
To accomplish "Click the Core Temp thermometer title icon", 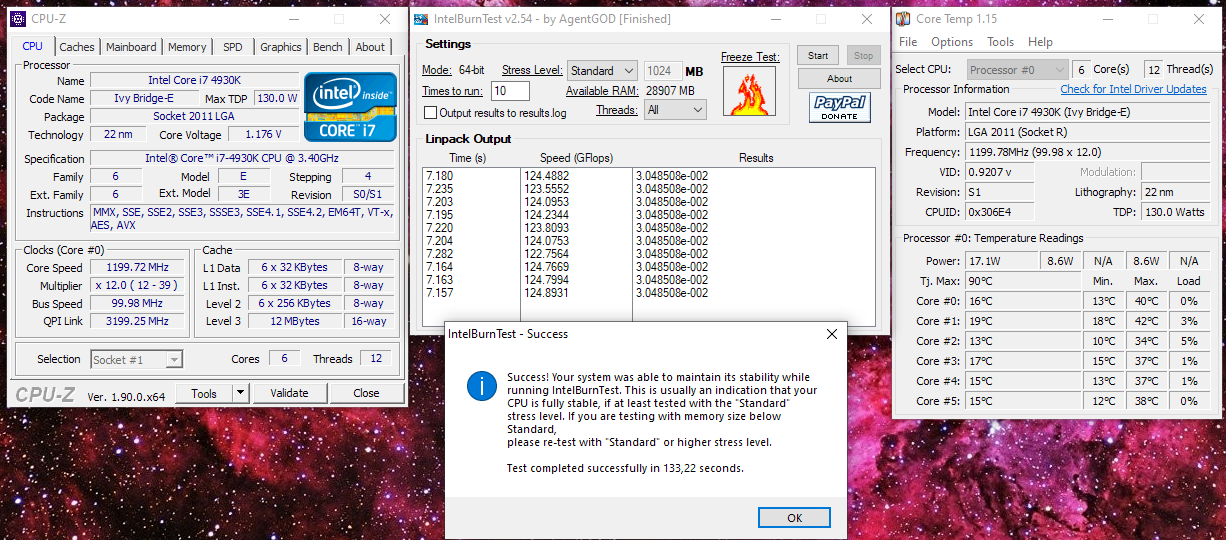I will (x=903, y=19).
